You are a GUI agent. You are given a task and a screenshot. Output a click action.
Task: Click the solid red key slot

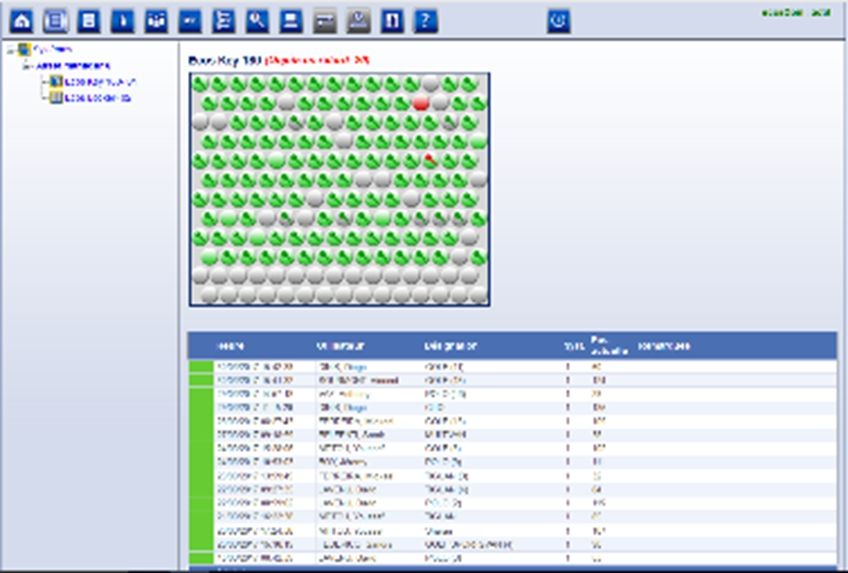click(x=421, y=103)
